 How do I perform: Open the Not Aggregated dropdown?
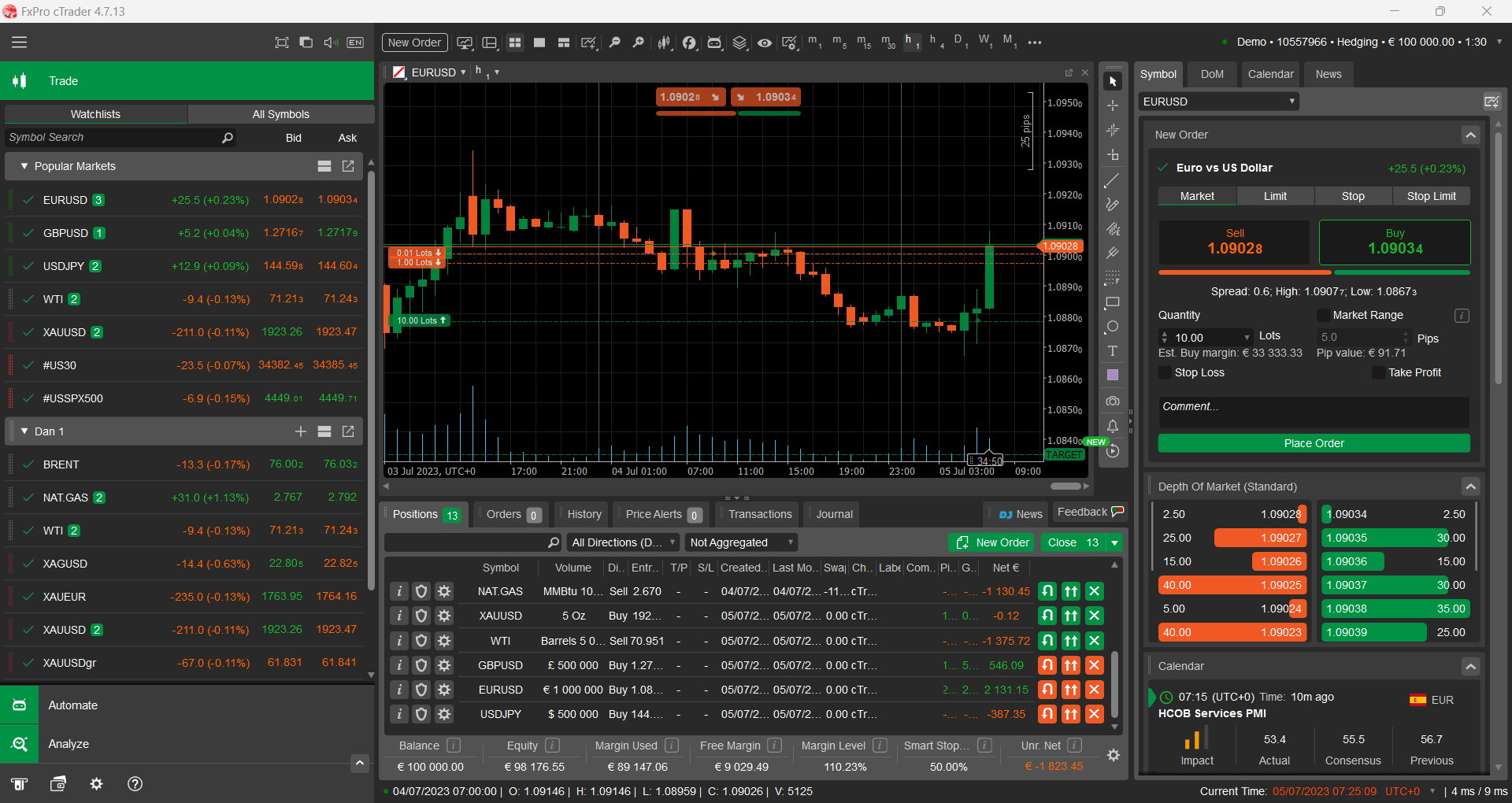(x=741, y=542)
